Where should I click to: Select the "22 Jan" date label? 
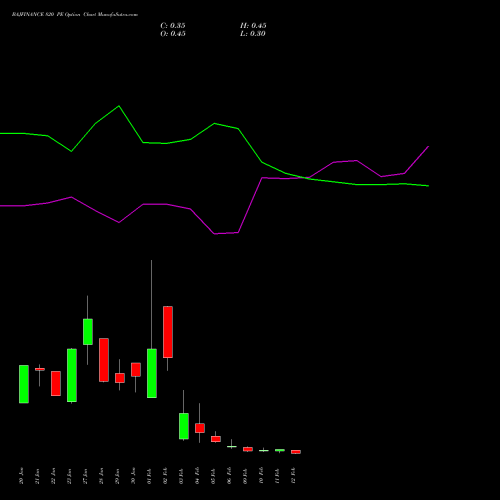click(x=54, y=476)
